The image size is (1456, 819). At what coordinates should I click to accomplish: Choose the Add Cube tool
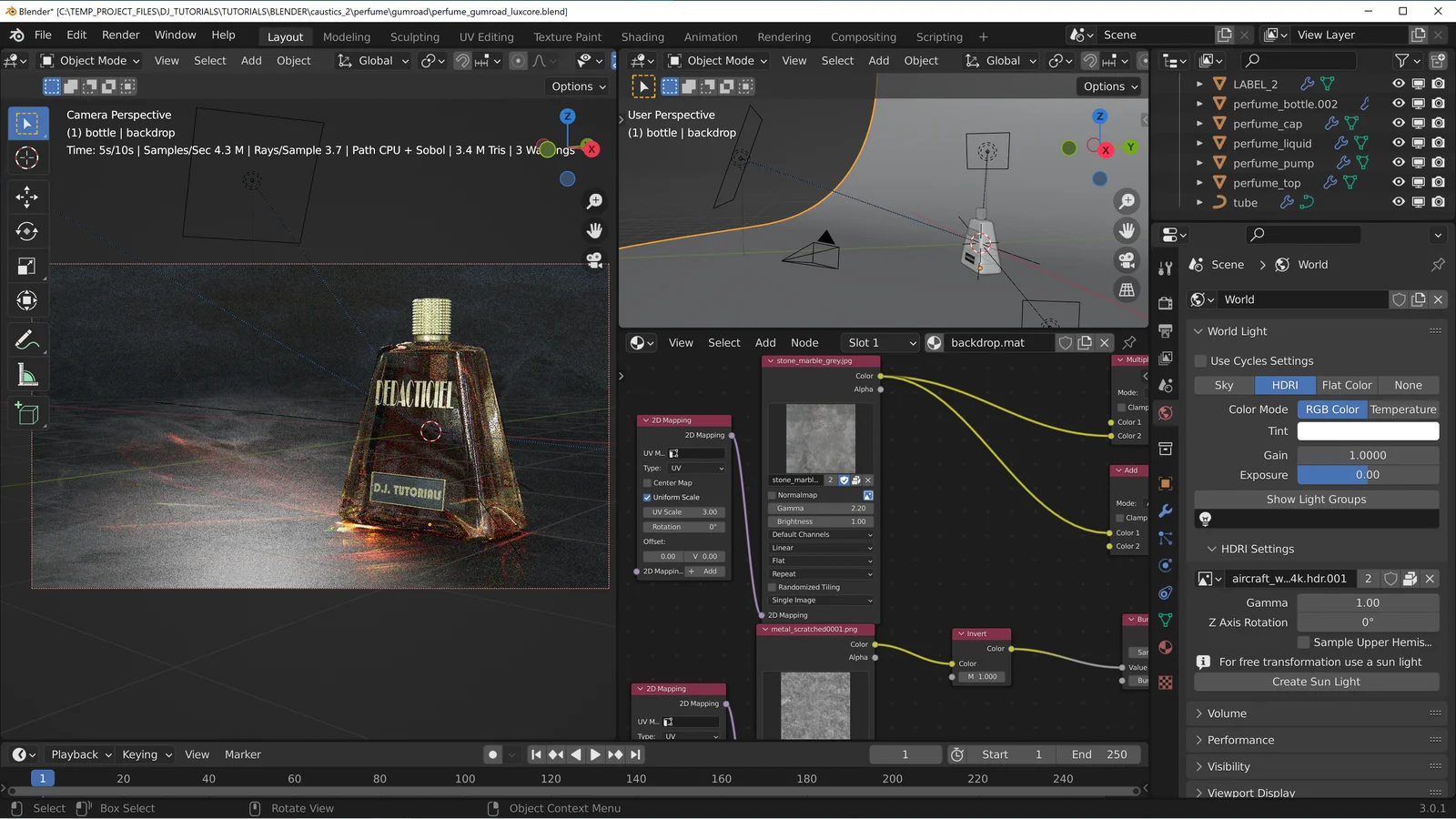[x=27, y=414]
